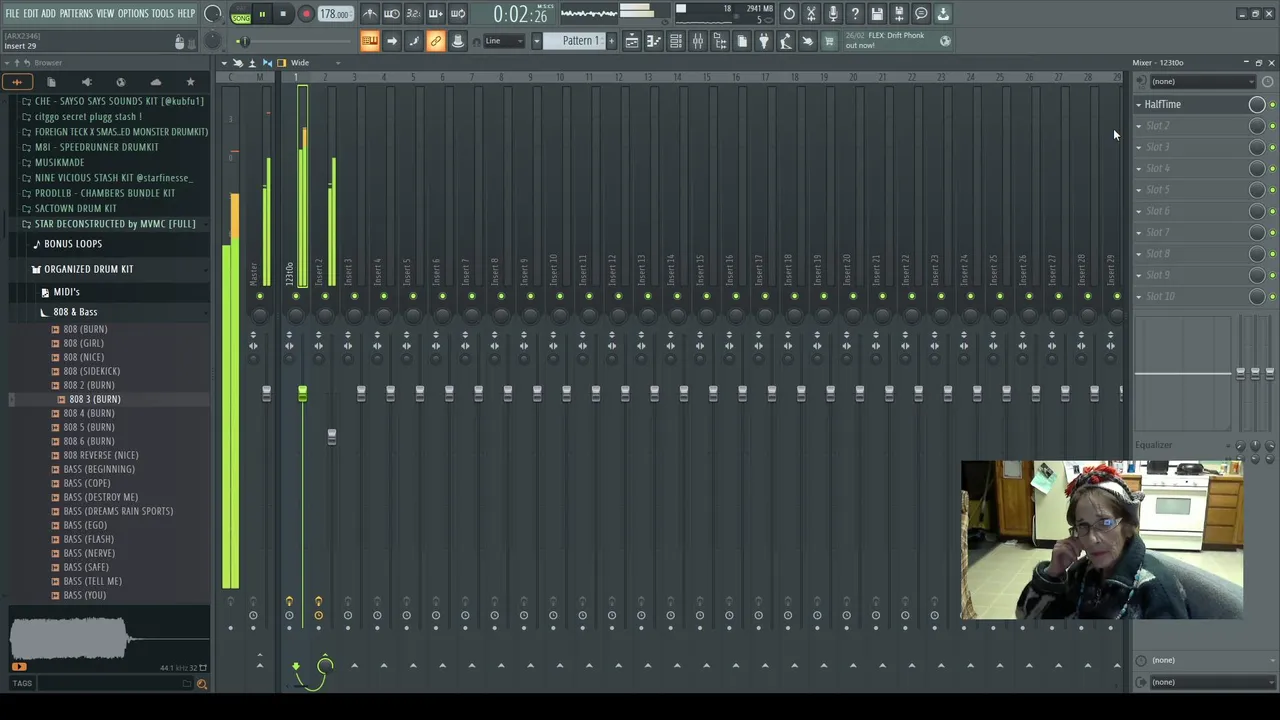Viewport: 1280px width, 720px height.
Task: Click the export/render download icon
Action: pyautogui.click(x=943, y=14)
